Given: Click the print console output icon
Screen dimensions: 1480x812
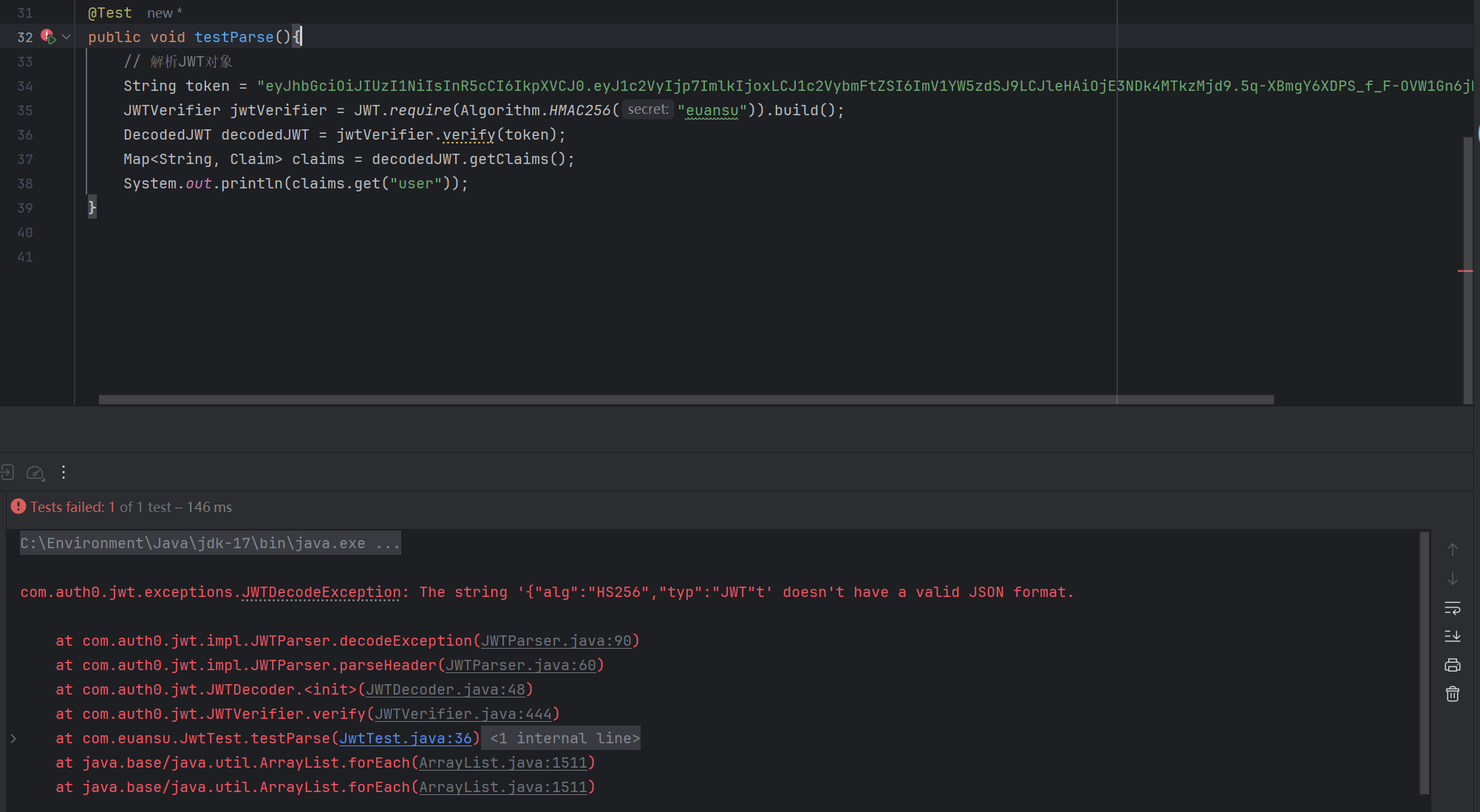Looking at the screenshot, I should [1452, 665].
